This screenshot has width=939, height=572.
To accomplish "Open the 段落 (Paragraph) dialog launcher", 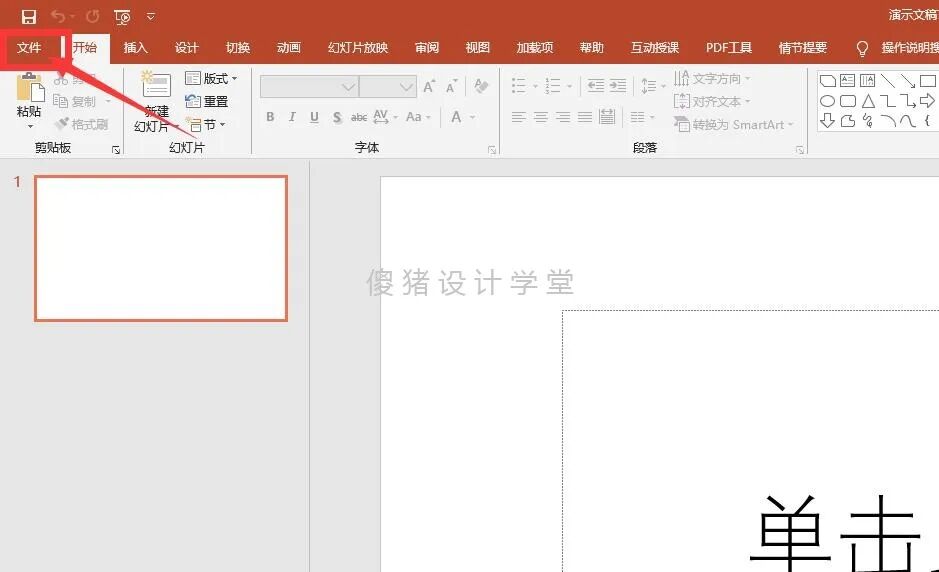I will [800, 150].
